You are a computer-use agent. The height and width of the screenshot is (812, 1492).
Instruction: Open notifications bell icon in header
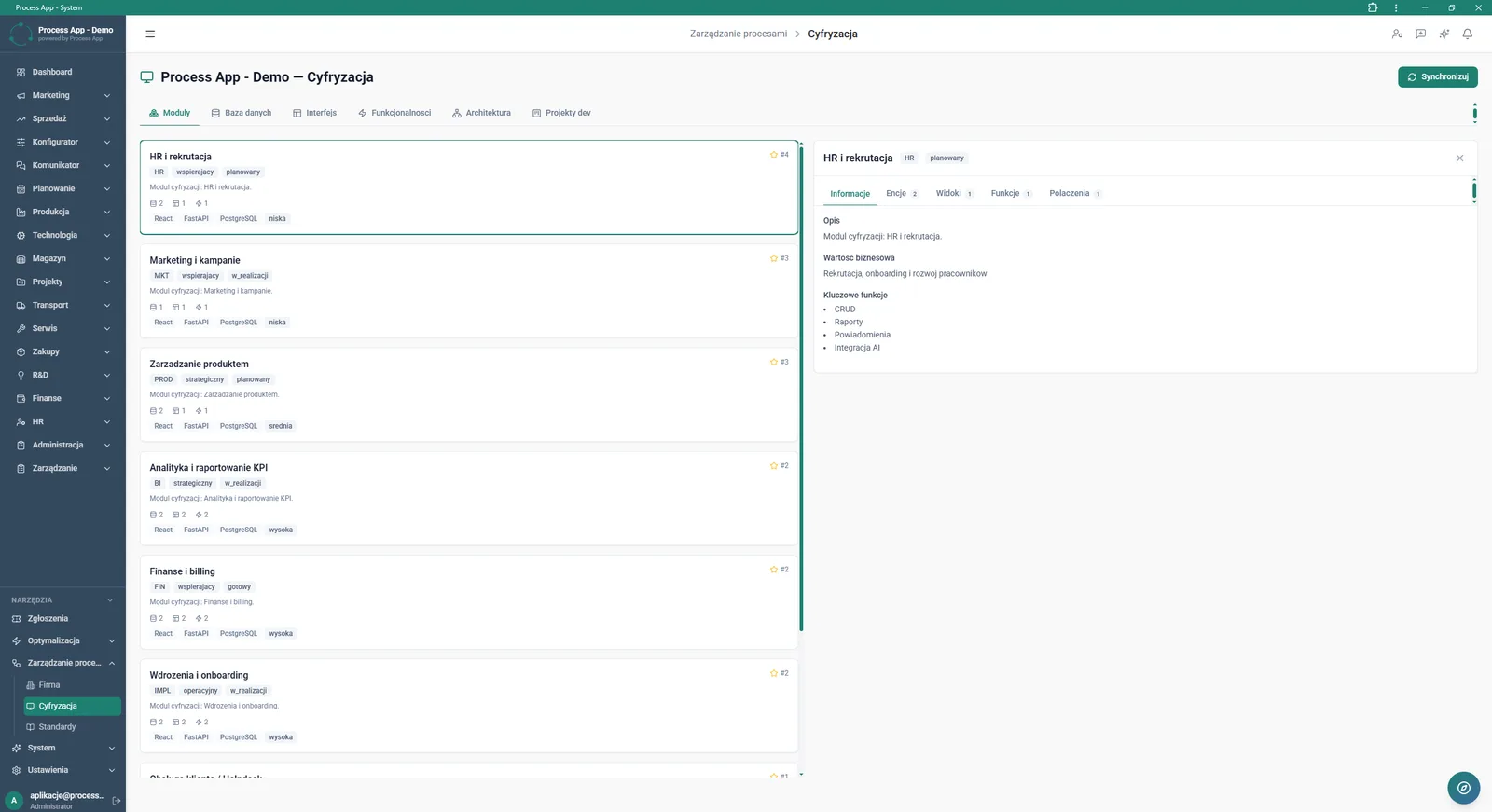[1467, 34]
